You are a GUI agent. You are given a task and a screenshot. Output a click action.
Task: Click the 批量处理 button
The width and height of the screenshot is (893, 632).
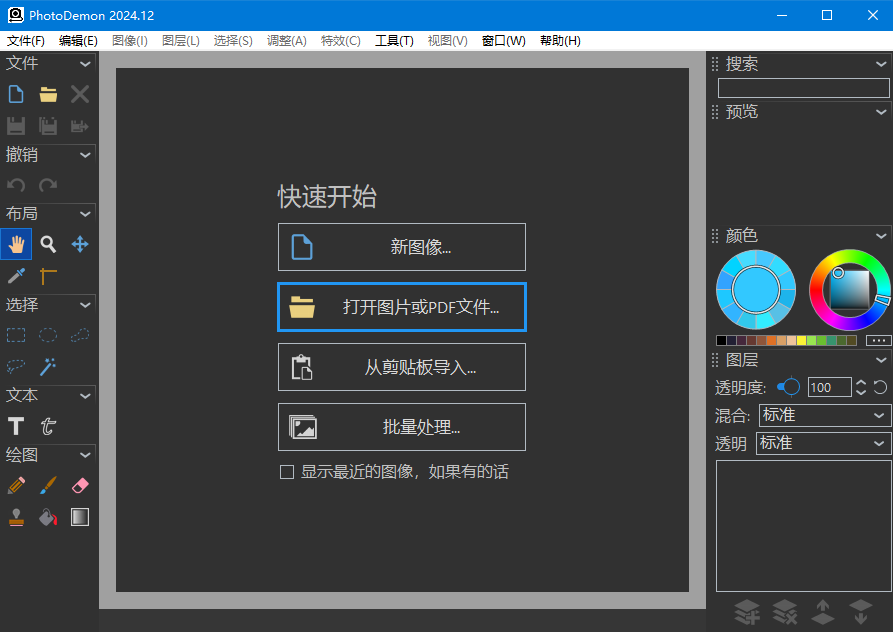pos(401,427)
